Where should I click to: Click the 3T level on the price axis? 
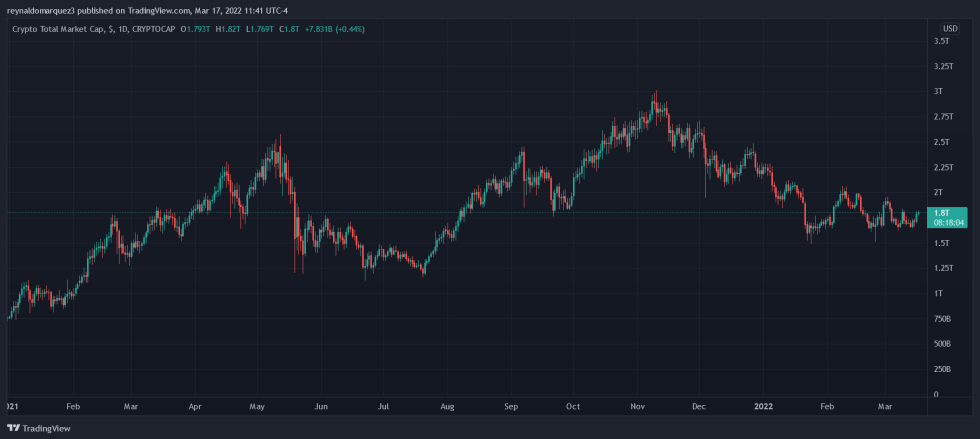tap(937, 91)
